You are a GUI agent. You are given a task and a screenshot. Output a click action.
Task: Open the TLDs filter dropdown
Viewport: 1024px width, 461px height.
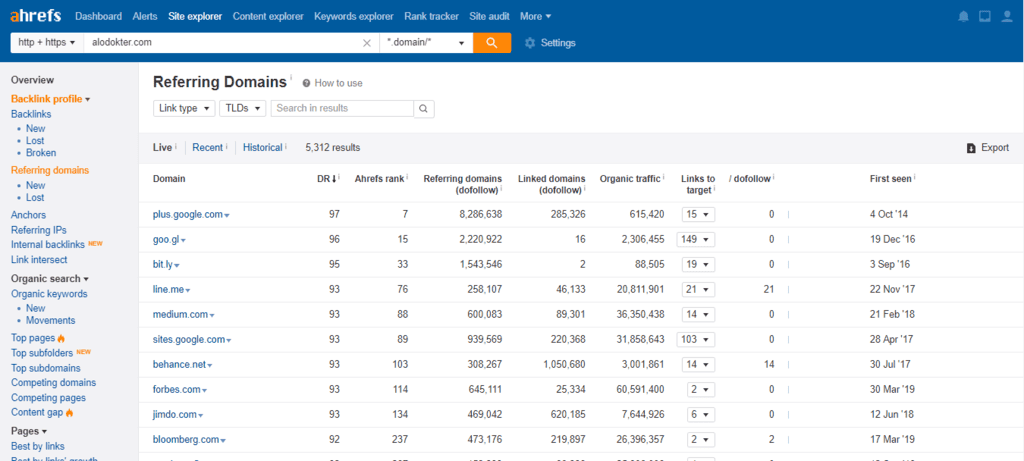[x=243, y=108]
